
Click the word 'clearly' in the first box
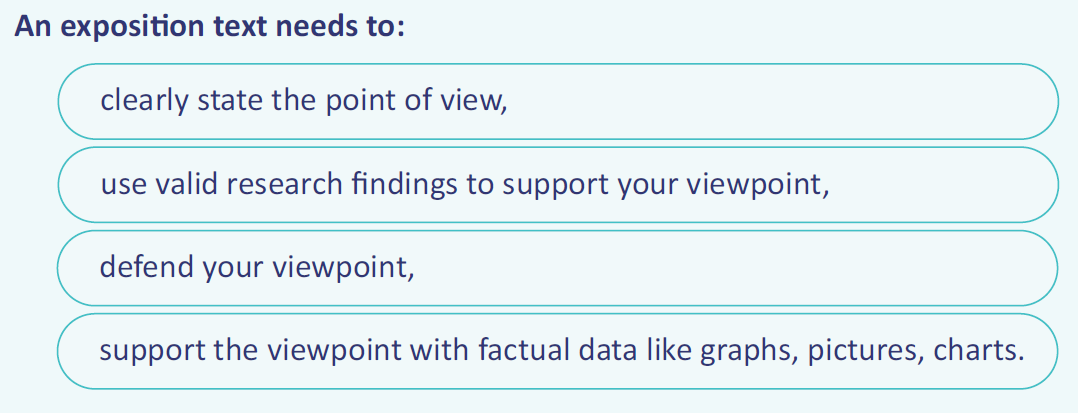[144, 102]
